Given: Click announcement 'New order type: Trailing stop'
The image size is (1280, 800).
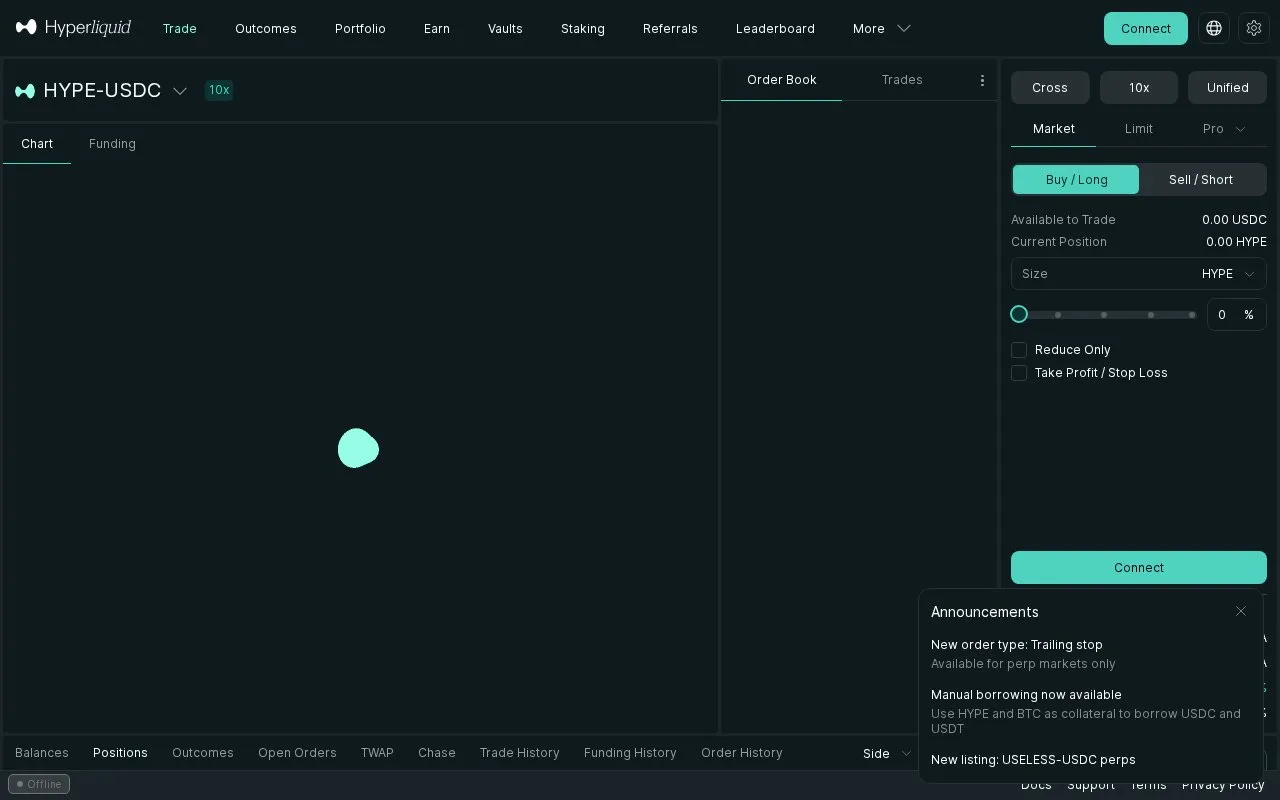Looking at the screenshot, I should 1017,645.
